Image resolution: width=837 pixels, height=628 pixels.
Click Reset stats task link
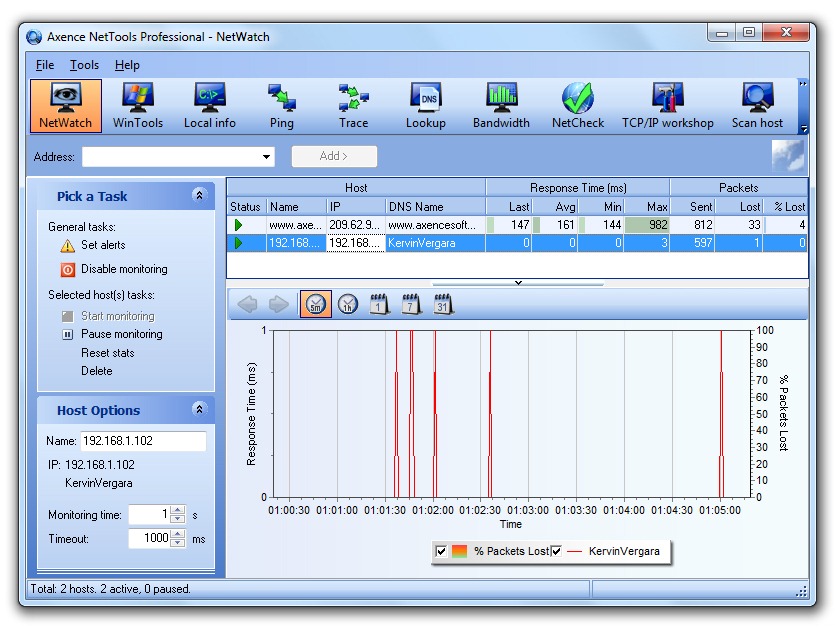pyautogui.click(x=107, y=353)
